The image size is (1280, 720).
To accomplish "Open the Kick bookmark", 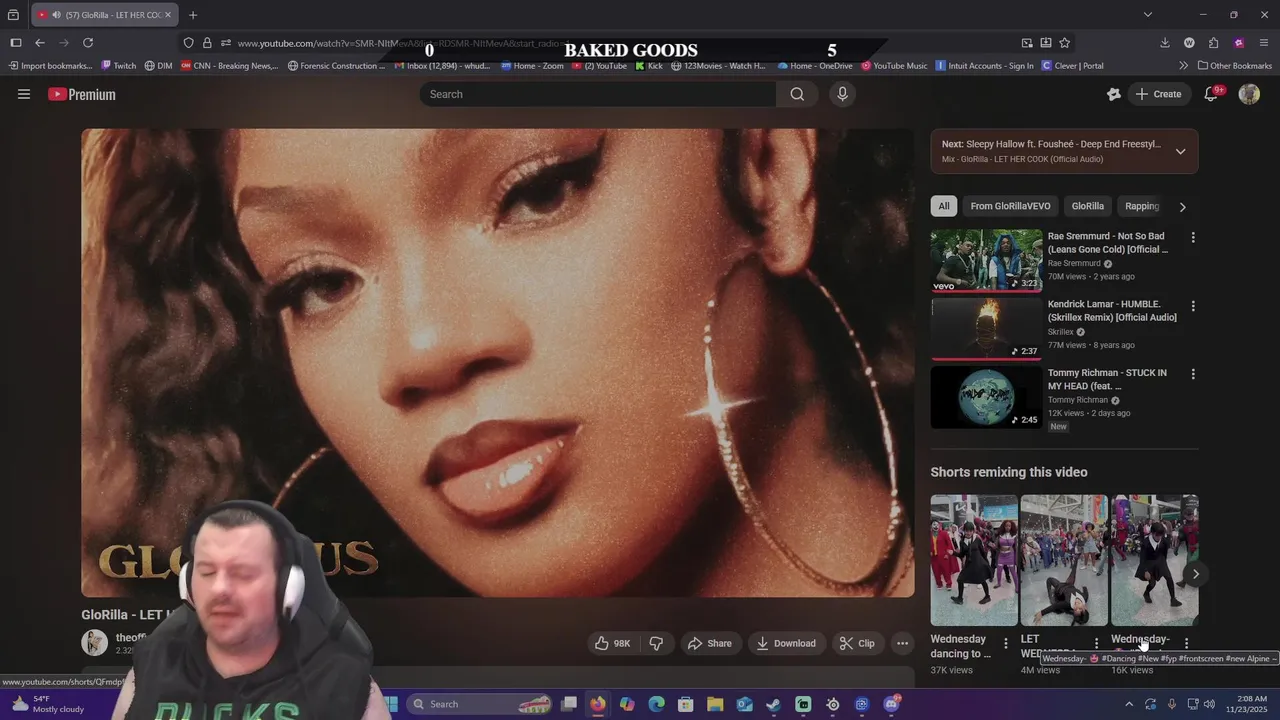I will (649, 66).
